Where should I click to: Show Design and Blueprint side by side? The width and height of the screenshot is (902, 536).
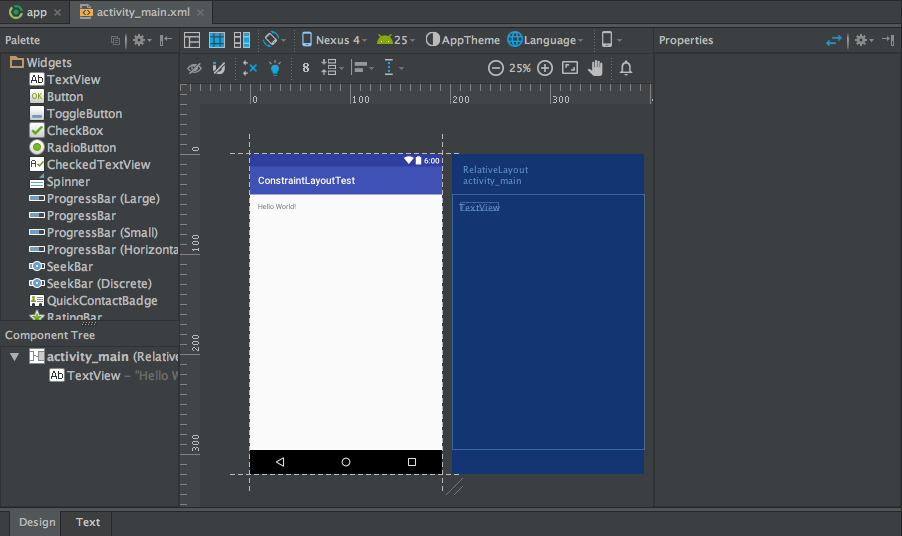click(242, 40)
